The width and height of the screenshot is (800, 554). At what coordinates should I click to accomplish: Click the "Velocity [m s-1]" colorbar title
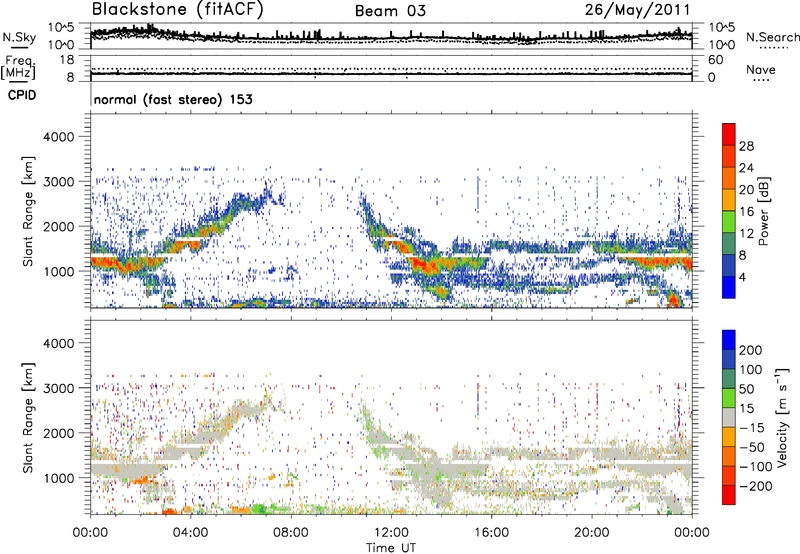click(782, 417)
